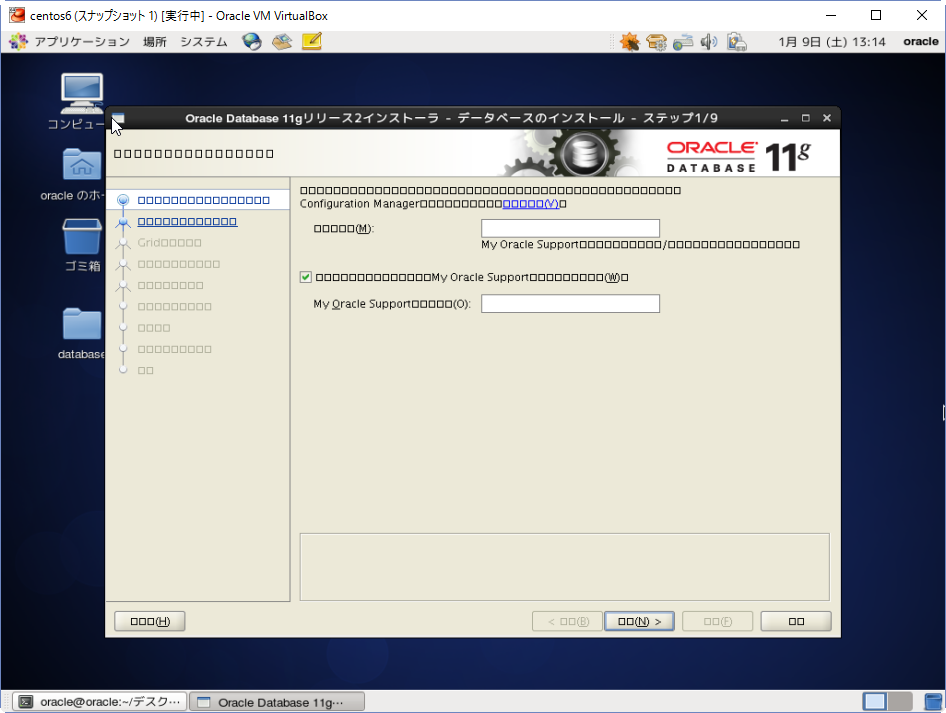
Task: Switch to first workspace in pager
Action: pyautogui.click(x=875, y=702)
